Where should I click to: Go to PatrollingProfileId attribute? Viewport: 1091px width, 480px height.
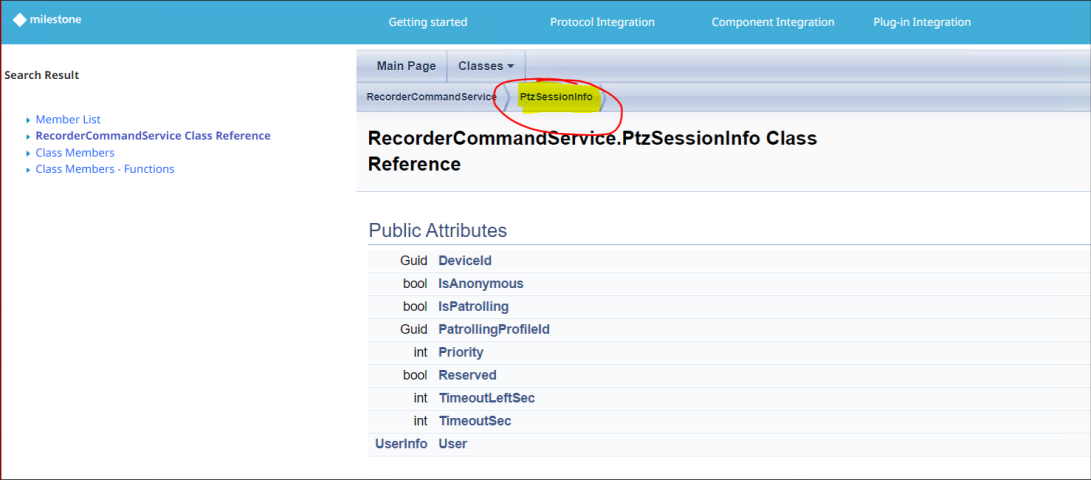pyautogui.click(x=494, y=330)
